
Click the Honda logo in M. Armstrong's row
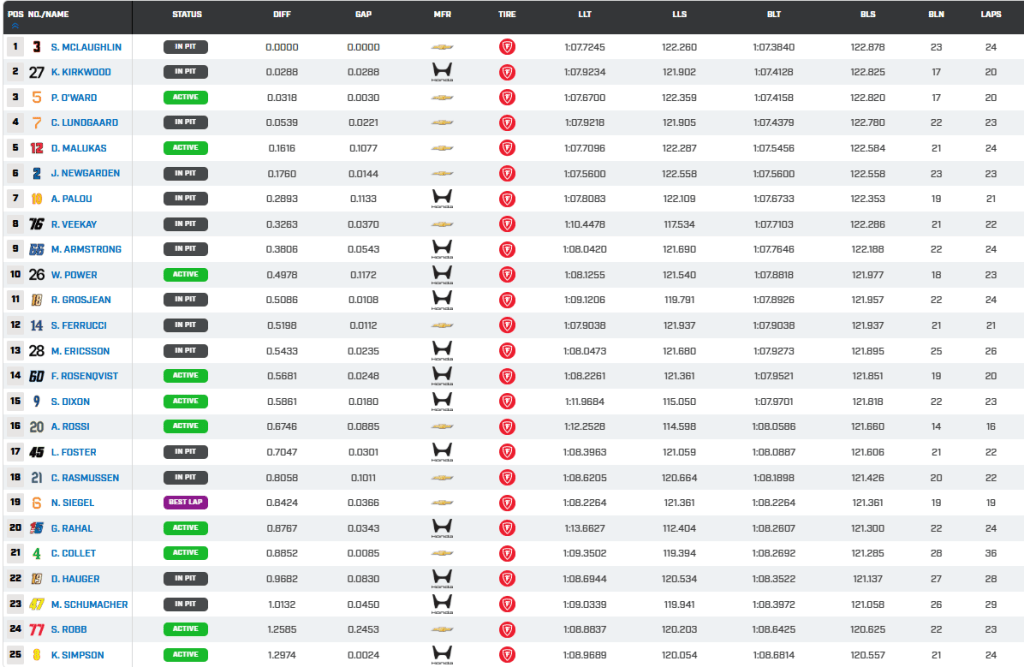click(x=442, y=250)
